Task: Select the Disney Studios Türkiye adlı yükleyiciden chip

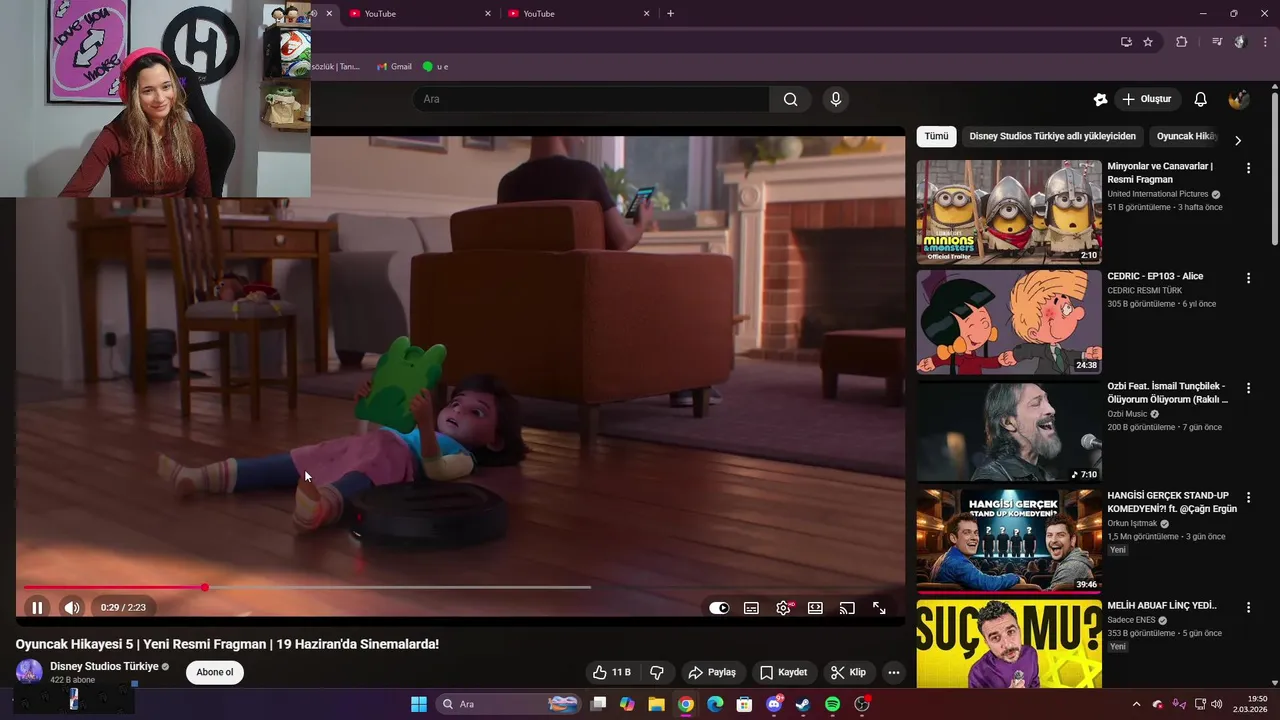Action: [1052, 136]
